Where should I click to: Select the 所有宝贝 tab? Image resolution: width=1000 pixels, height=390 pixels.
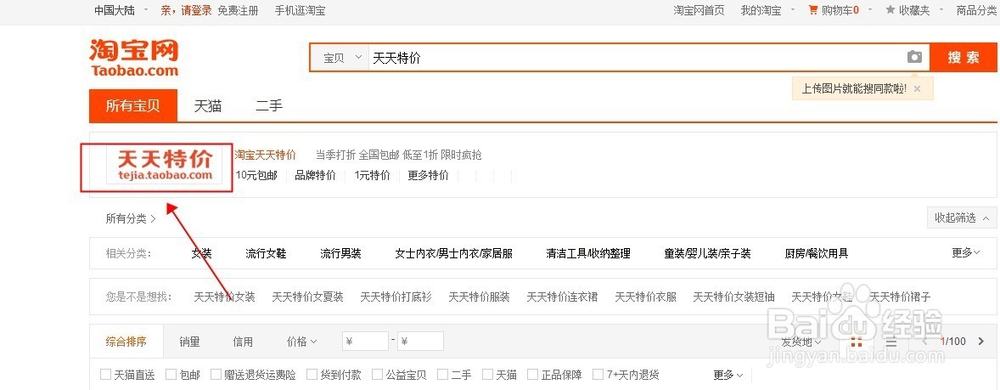click(x=133, y=106)
